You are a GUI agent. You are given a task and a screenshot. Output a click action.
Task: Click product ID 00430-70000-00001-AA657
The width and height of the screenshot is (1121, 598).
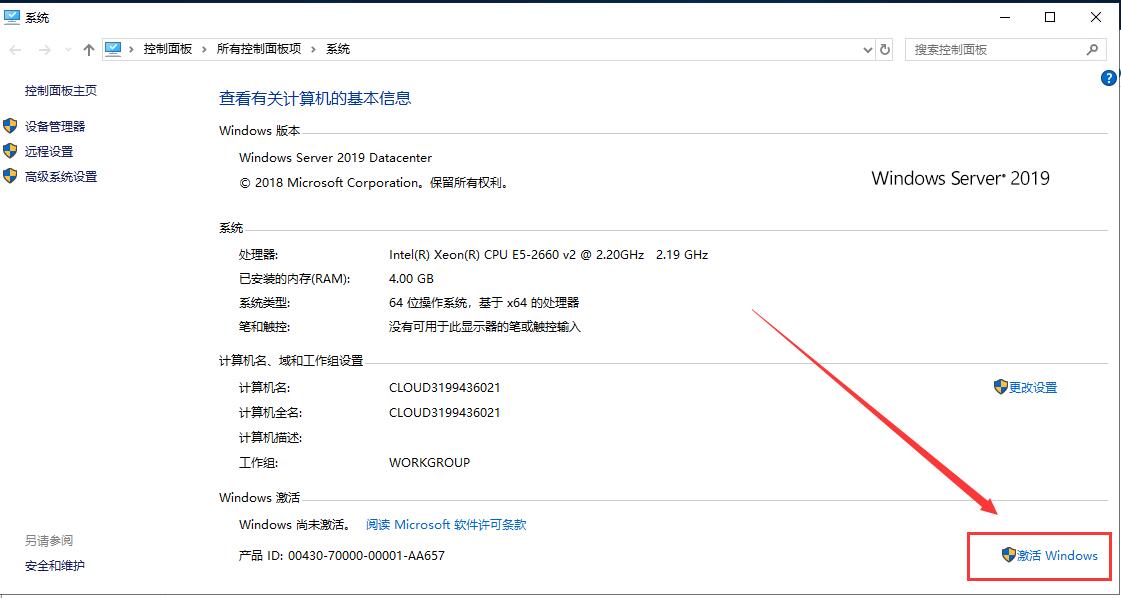coord(366,555)
